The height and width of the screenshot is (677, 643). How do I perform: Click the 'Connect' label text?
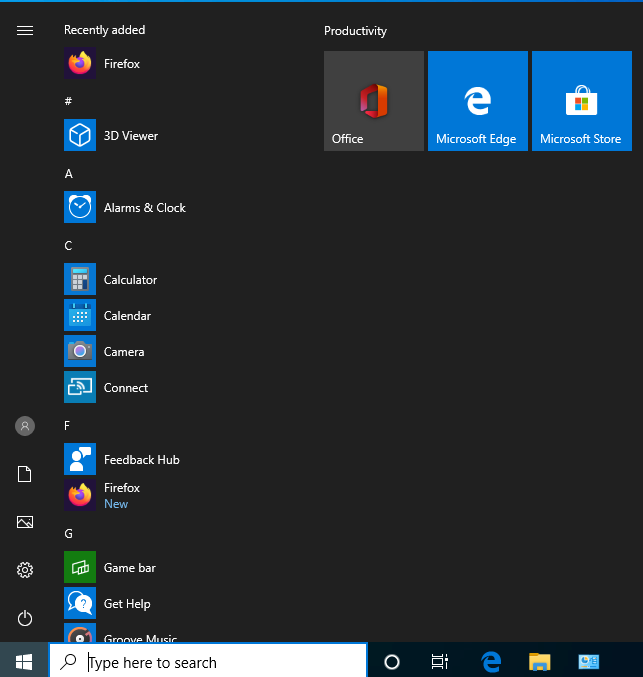pyautogui.click(x=126, y=388)
